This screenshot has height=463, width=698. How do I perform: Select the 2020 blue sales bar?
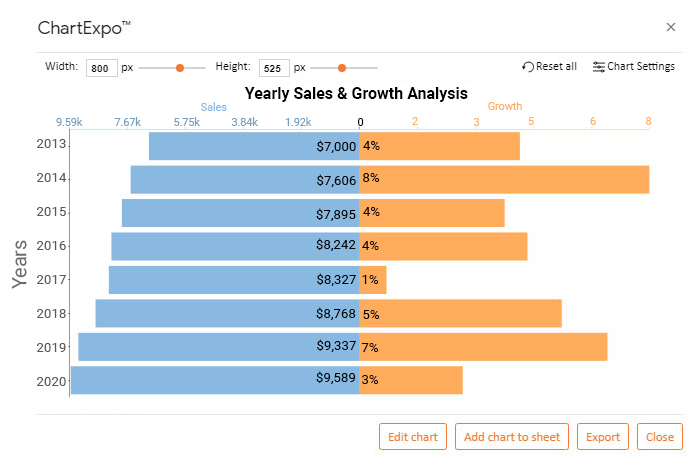tap(215, 380)
